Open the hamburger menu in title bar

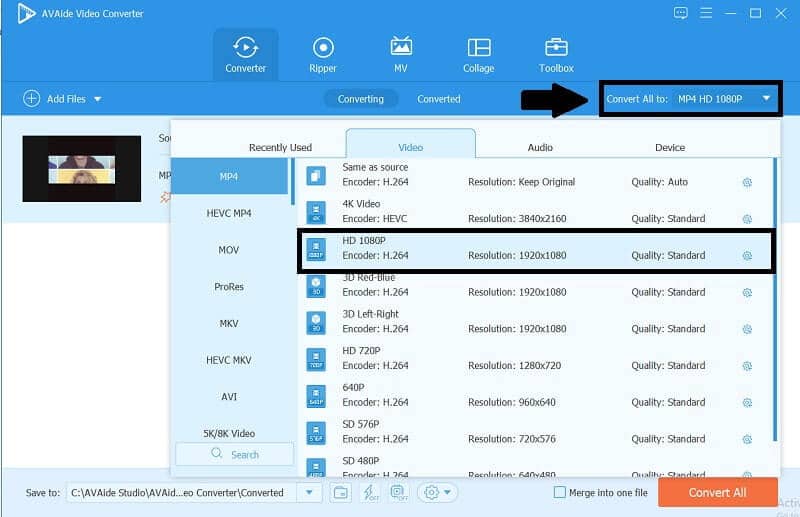(x=706, y=13)
